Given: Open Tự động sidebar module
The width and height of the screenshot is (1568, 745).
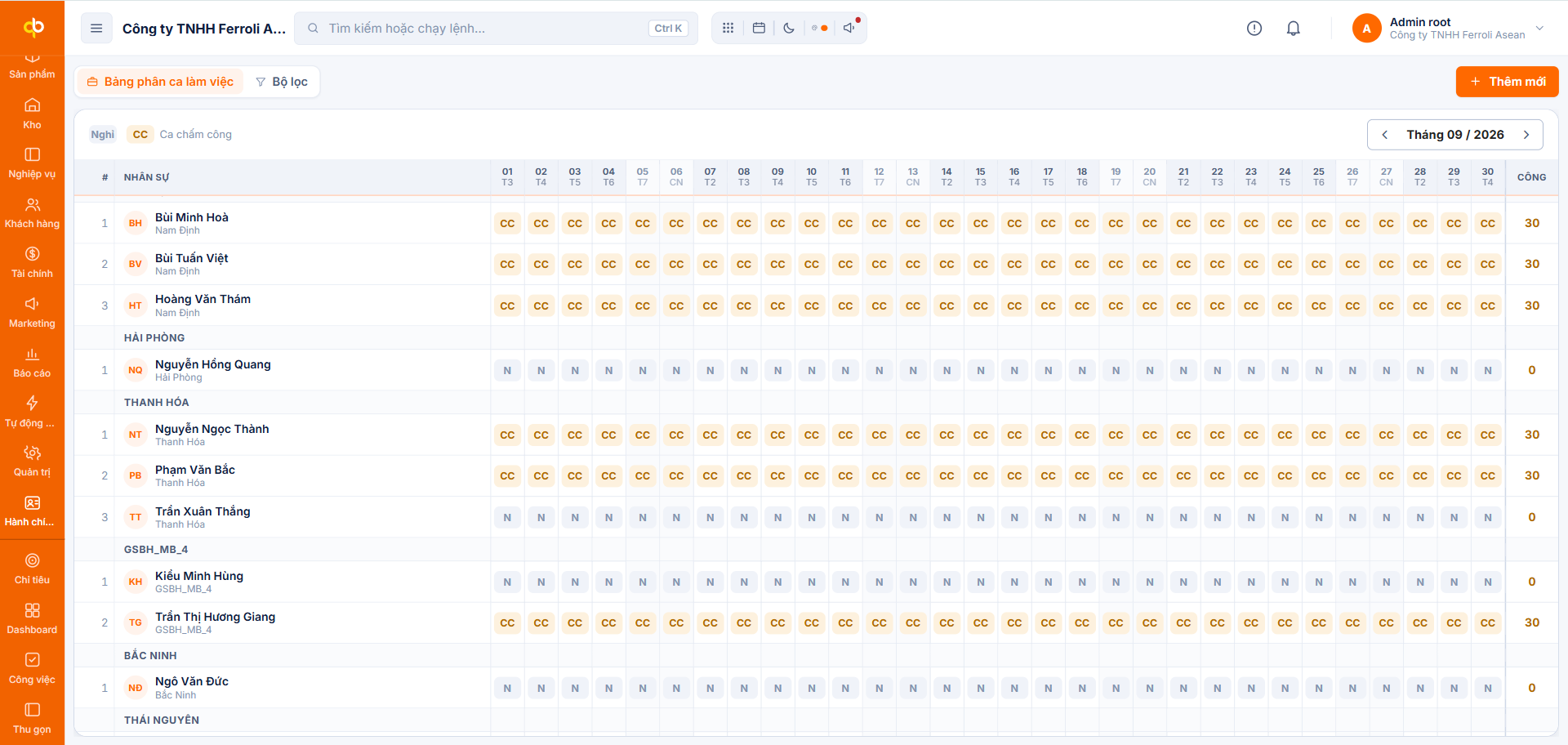Looking at the screenshot, I should click(32, 413).
